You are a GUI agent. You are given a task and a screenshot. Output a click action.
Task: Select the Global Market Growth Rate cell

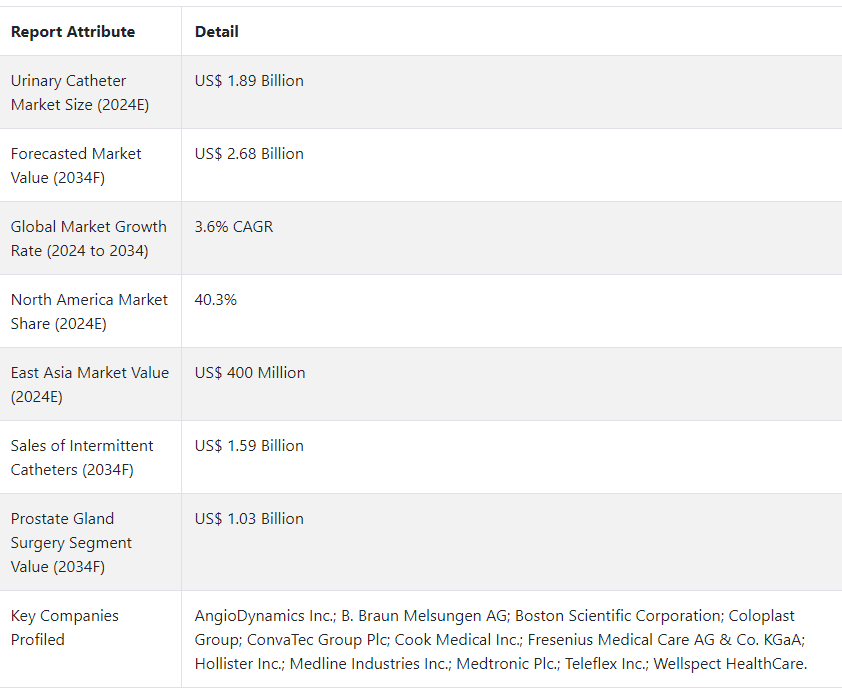point(88,238)
